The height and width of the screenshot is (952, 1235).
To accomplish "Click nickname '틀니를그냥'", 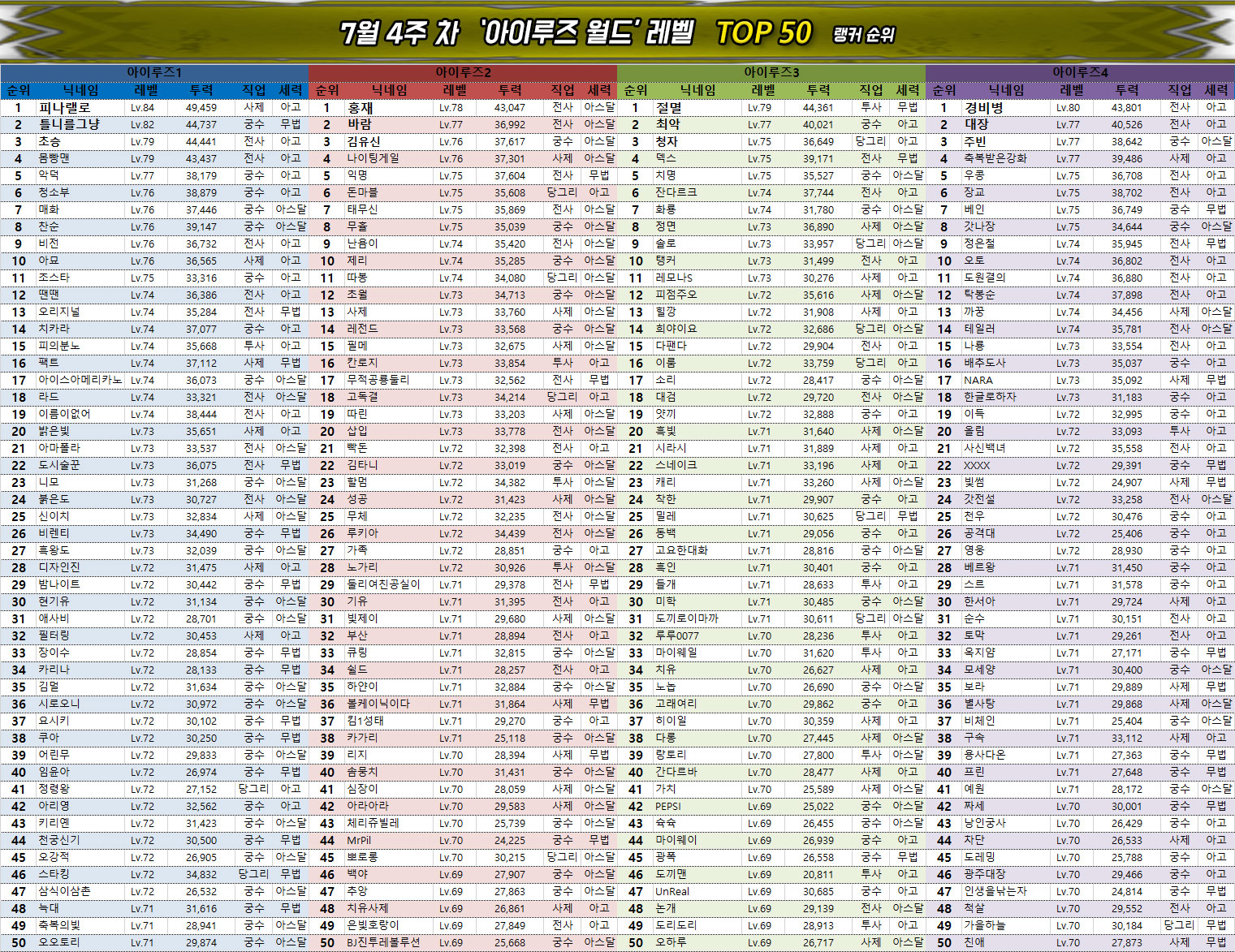I will [x=69, y=124].
